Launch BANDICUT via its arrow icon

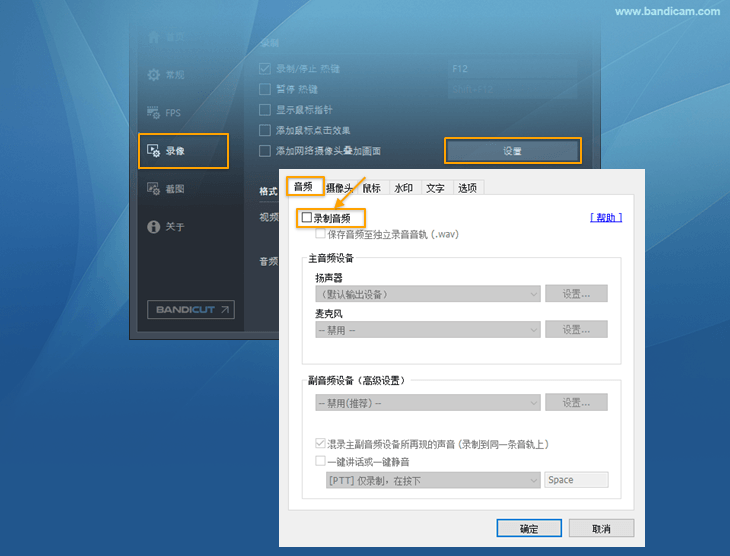(225, 310)
